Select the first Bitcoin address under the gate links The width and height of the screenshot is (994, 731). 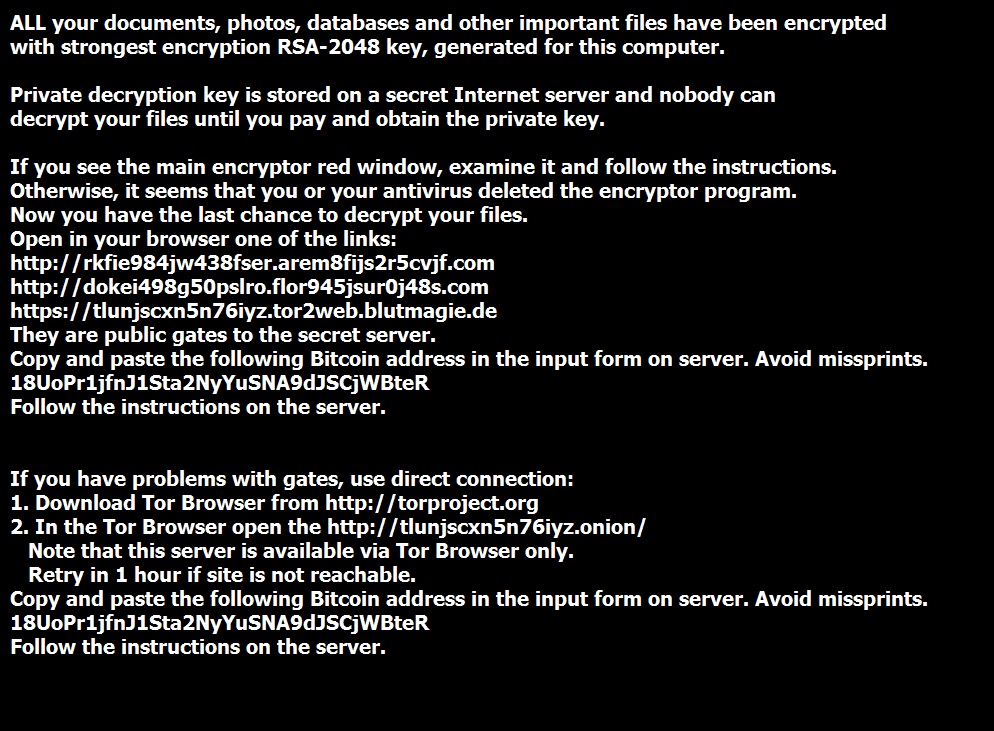click(219, 383)
